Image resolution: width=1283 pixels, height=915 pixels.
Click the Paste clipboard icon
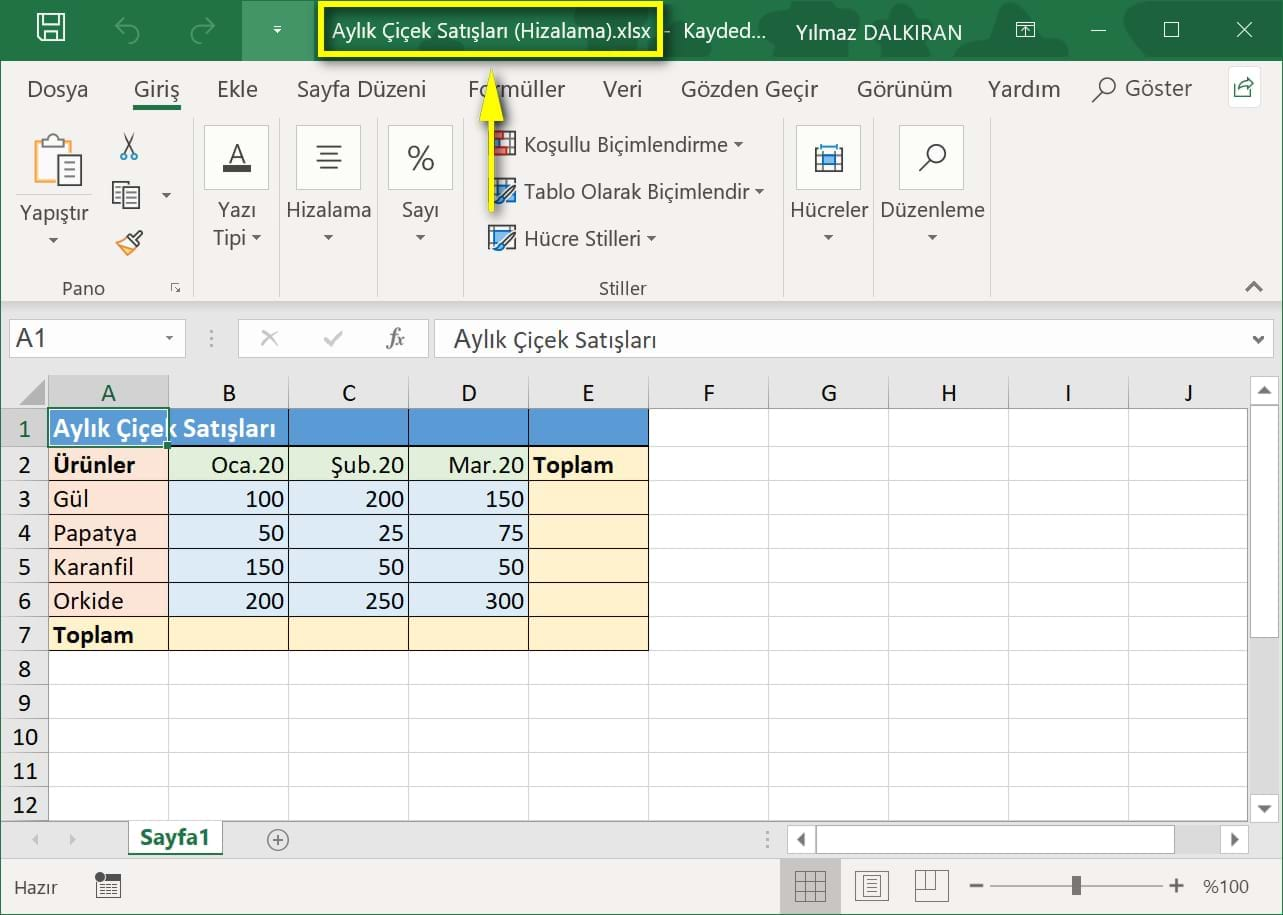(x=57, y=162)
